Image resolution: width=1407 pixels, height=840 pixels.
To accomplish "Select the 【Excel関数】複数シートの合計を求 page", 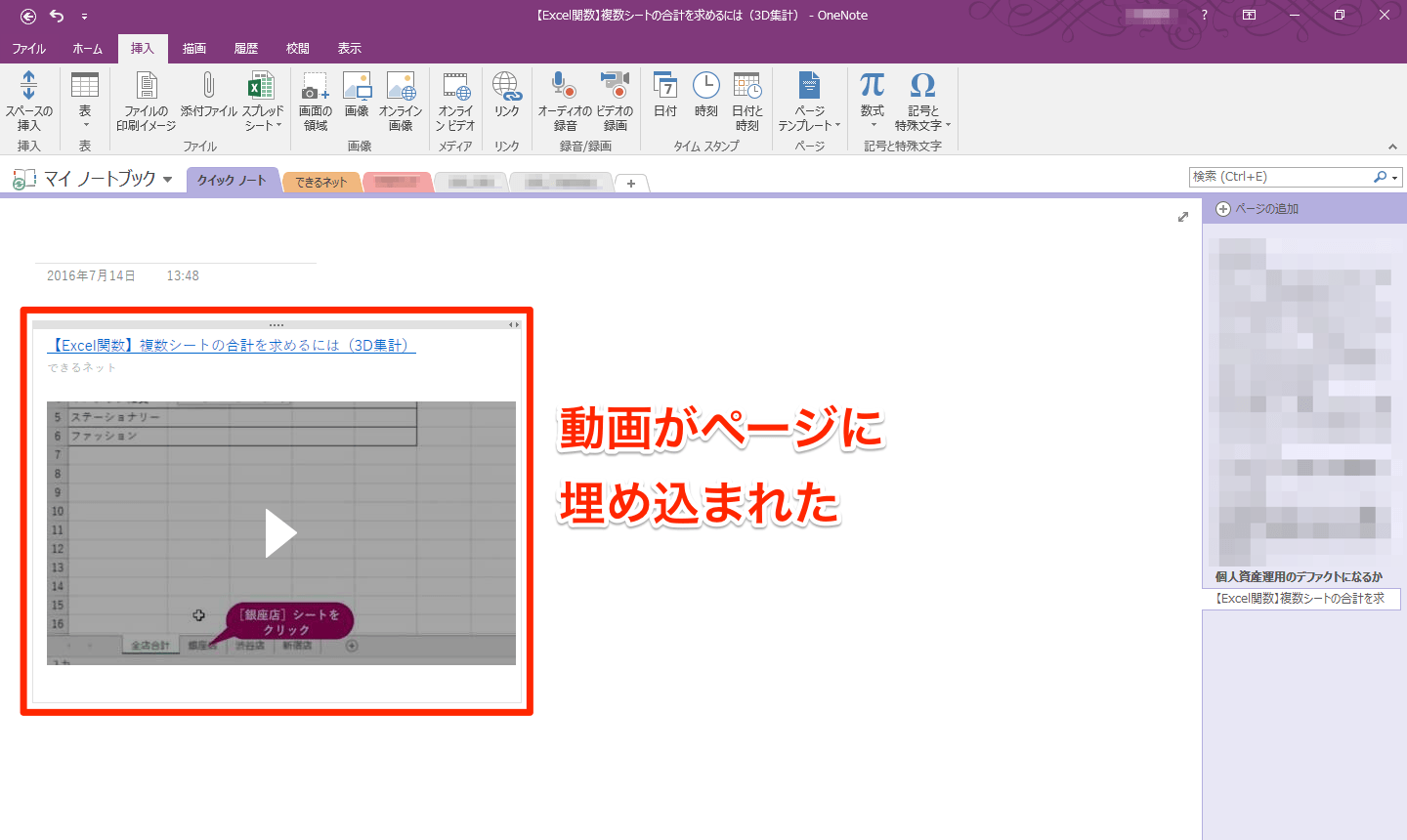I will (x=1301, y=599).
